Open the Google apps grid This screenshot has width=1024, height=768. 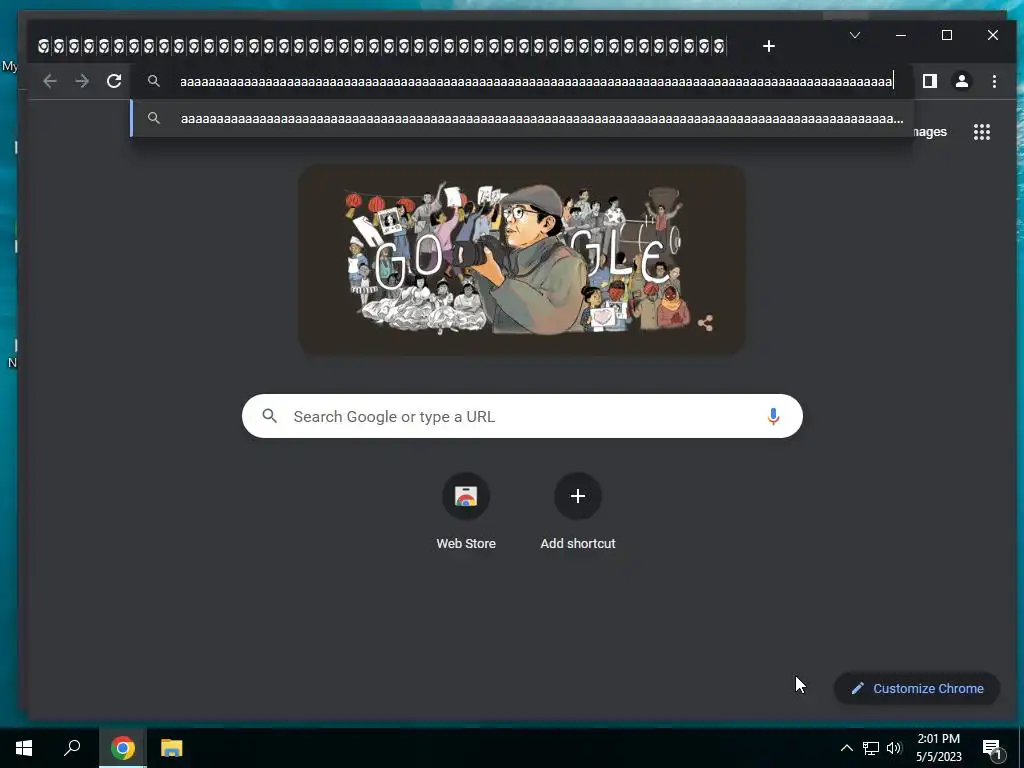click(x=982, y=132)
